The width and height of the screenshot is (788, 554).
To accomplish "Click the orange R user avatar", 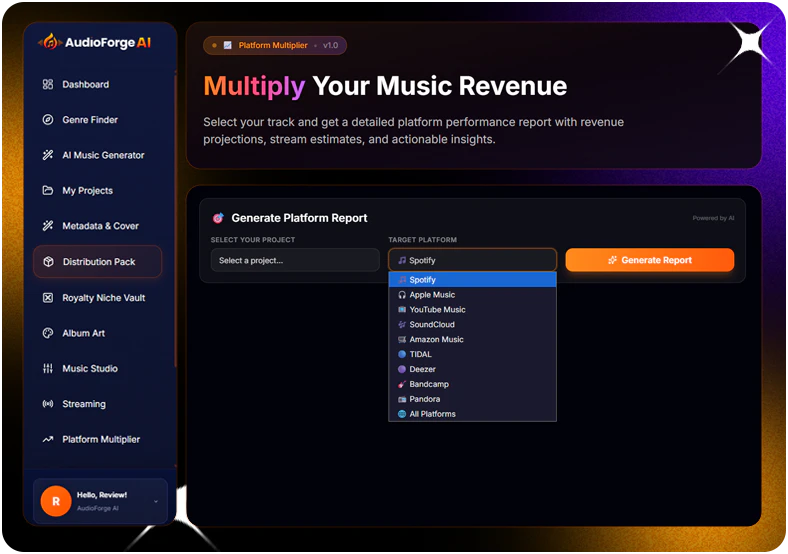I will 56,501.
